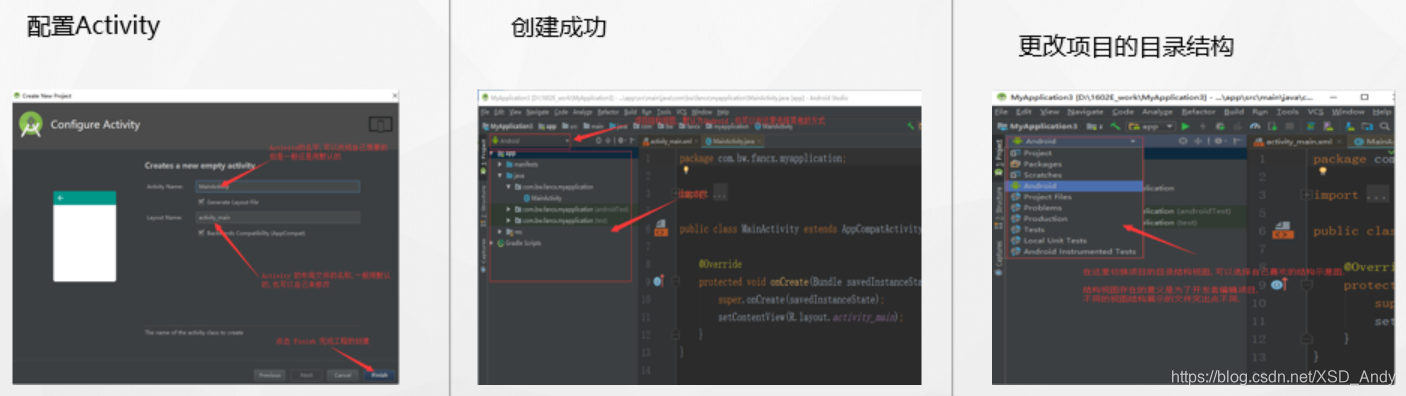Click Cancel in the Configure Activity dialog
This screenshot has height=396, width=1406.
pos(343,375)
